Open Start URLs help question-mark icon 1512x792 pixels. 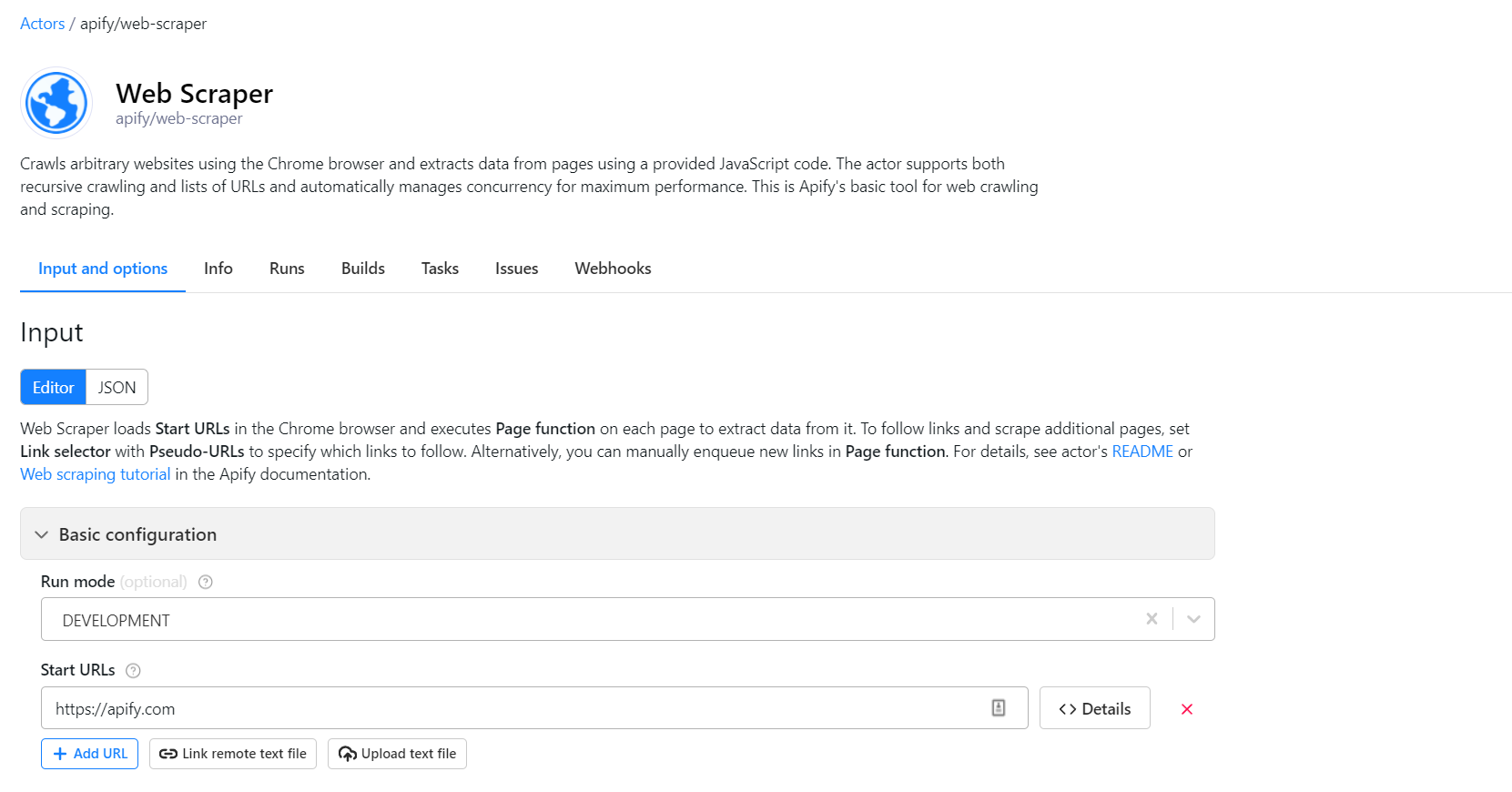(133, 671)
